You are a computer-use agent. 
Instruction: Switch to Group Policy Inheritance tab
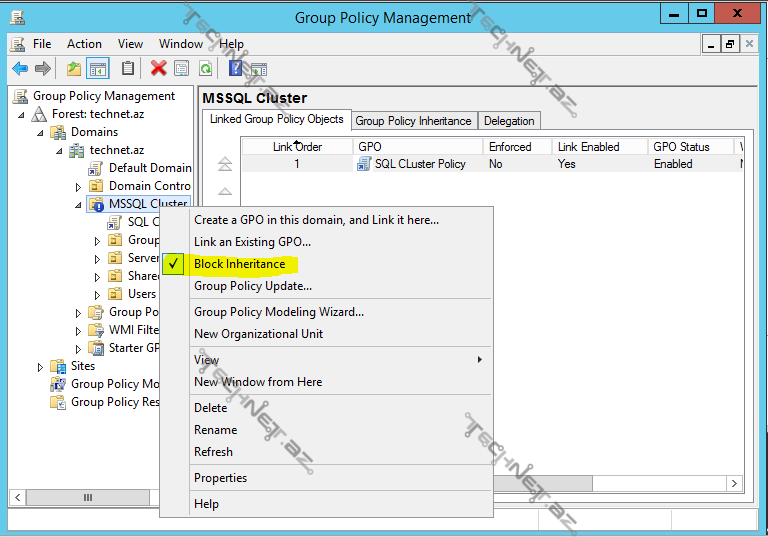click(413, 121)
